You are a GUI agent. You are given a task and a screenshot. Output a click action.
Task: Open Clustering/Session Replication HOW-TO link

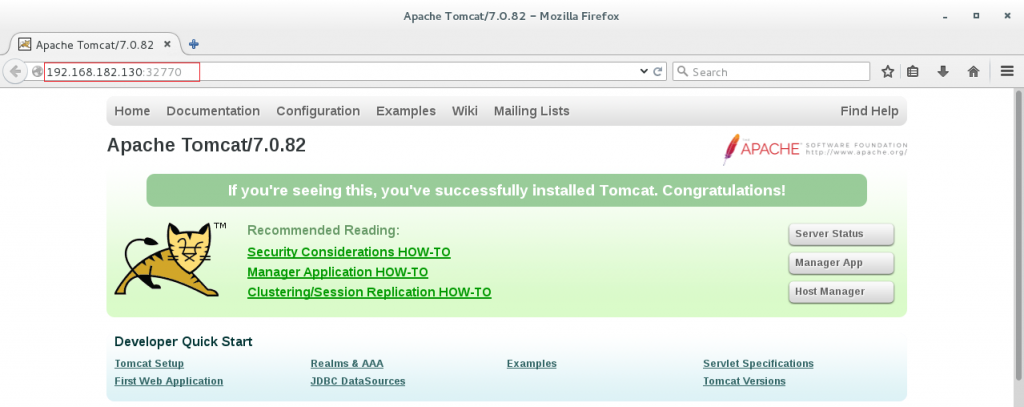click(x=369, y=292)
